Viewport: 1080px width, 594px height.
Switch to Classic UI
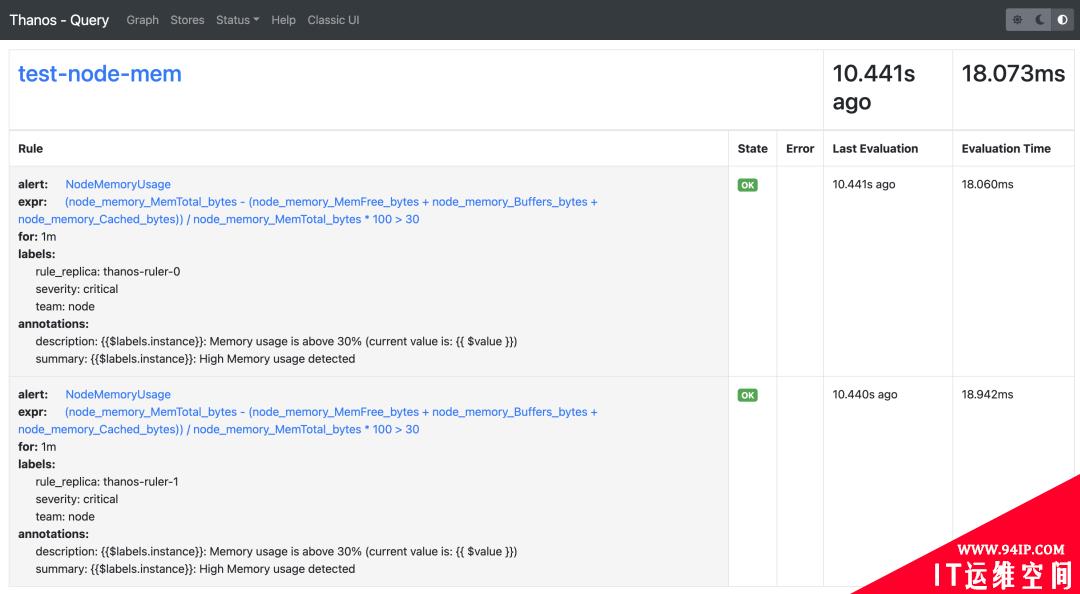(x=333, y=20)
